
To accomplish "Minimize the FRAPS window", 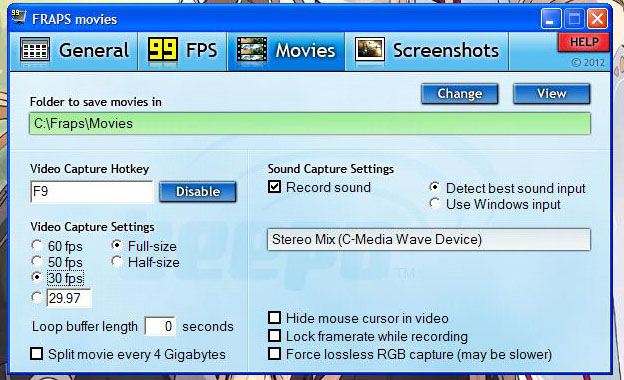I will (x=551, y=19).
